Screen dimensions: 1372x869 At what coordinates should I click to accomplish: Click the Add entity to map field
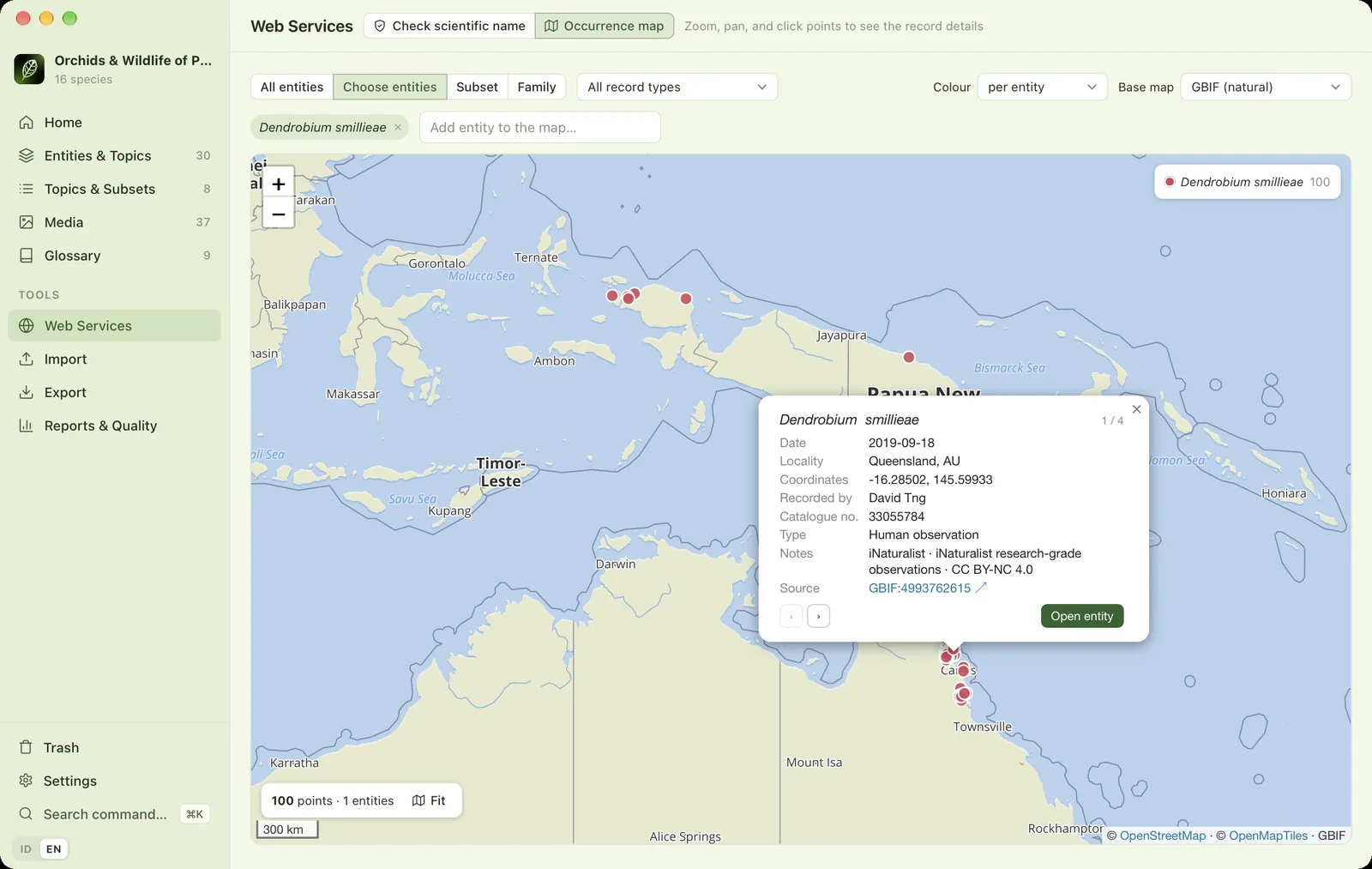point(540,128)
